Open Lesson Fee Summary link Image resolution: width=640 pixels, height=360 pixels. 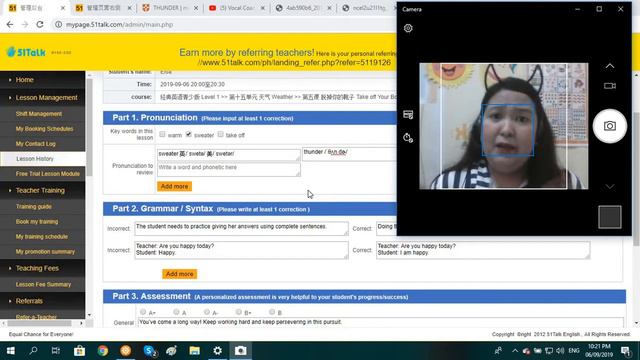[42, 284]
